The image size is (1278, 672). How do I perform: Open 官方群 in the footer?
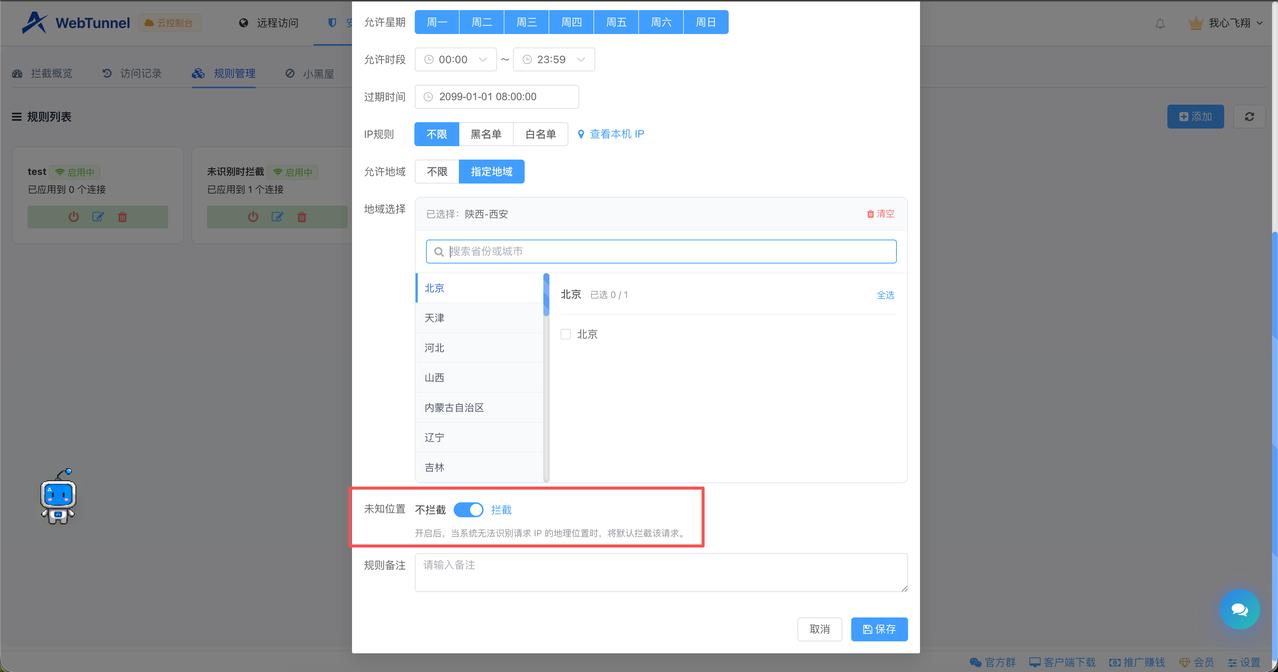(992, 662)
